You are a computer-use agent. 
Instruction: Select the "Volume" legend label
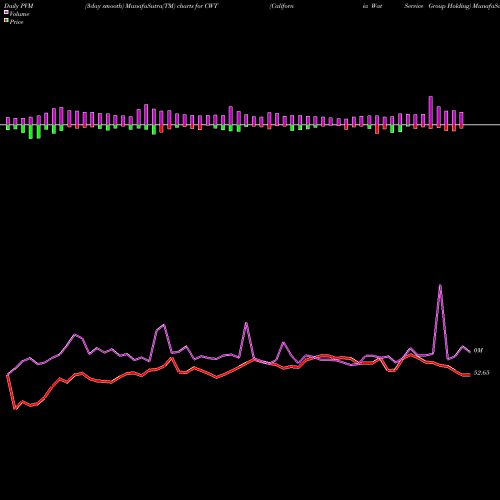19,14
